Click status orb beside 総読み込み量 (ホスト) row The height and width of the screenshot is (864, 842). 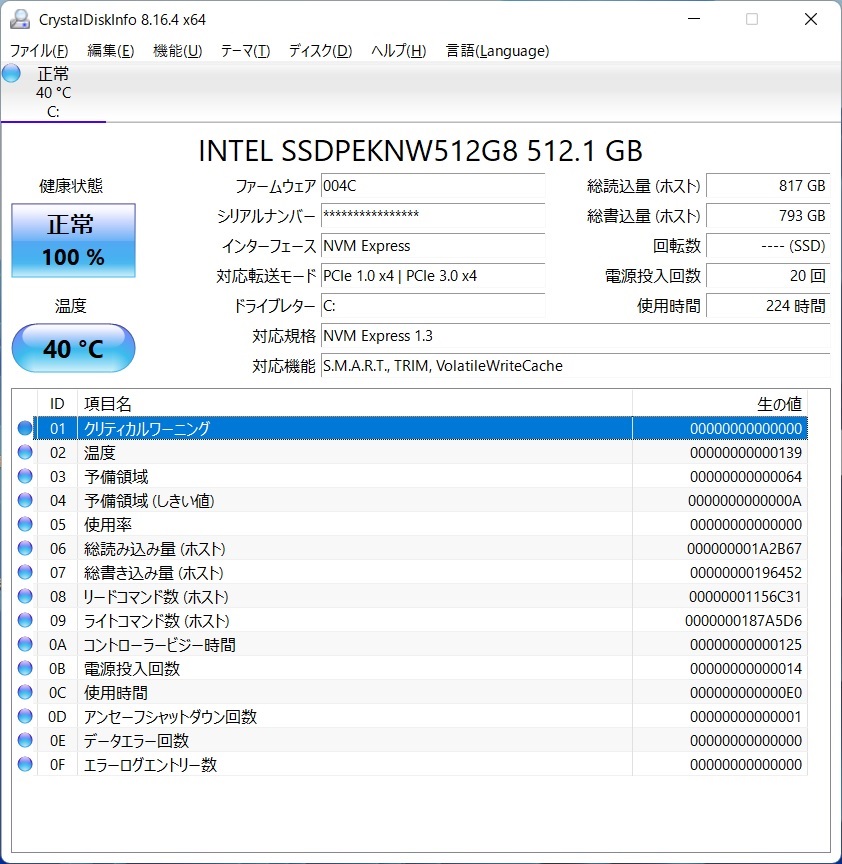tap(25, 549)
